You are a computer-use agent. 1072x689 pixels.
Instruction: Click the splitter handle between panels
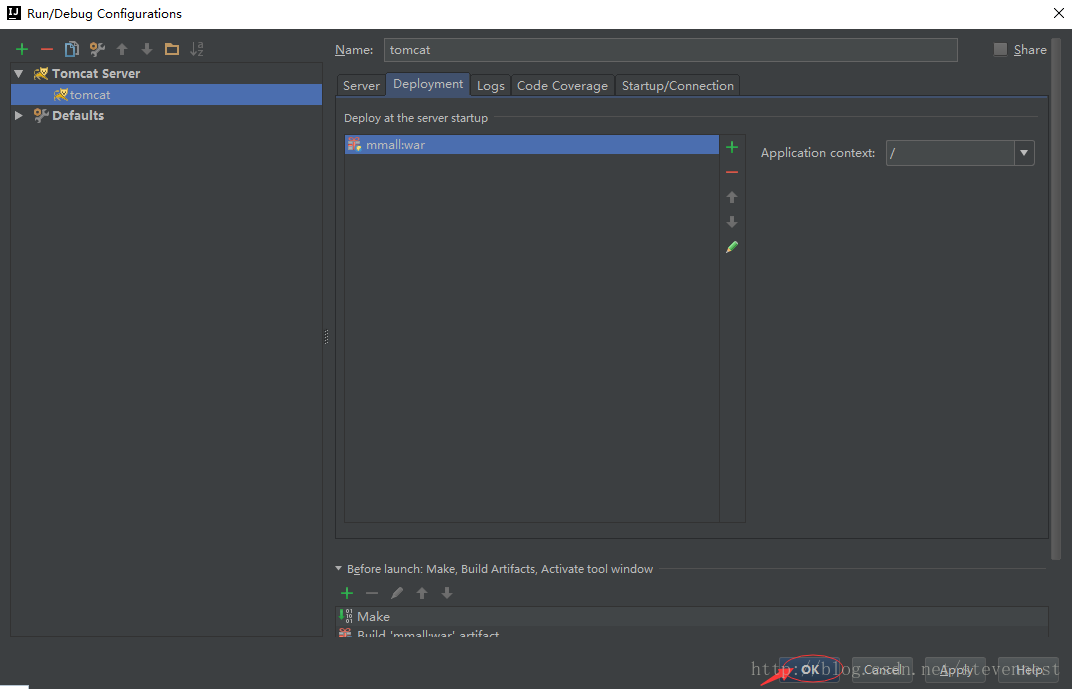click(x=326, y=336)
